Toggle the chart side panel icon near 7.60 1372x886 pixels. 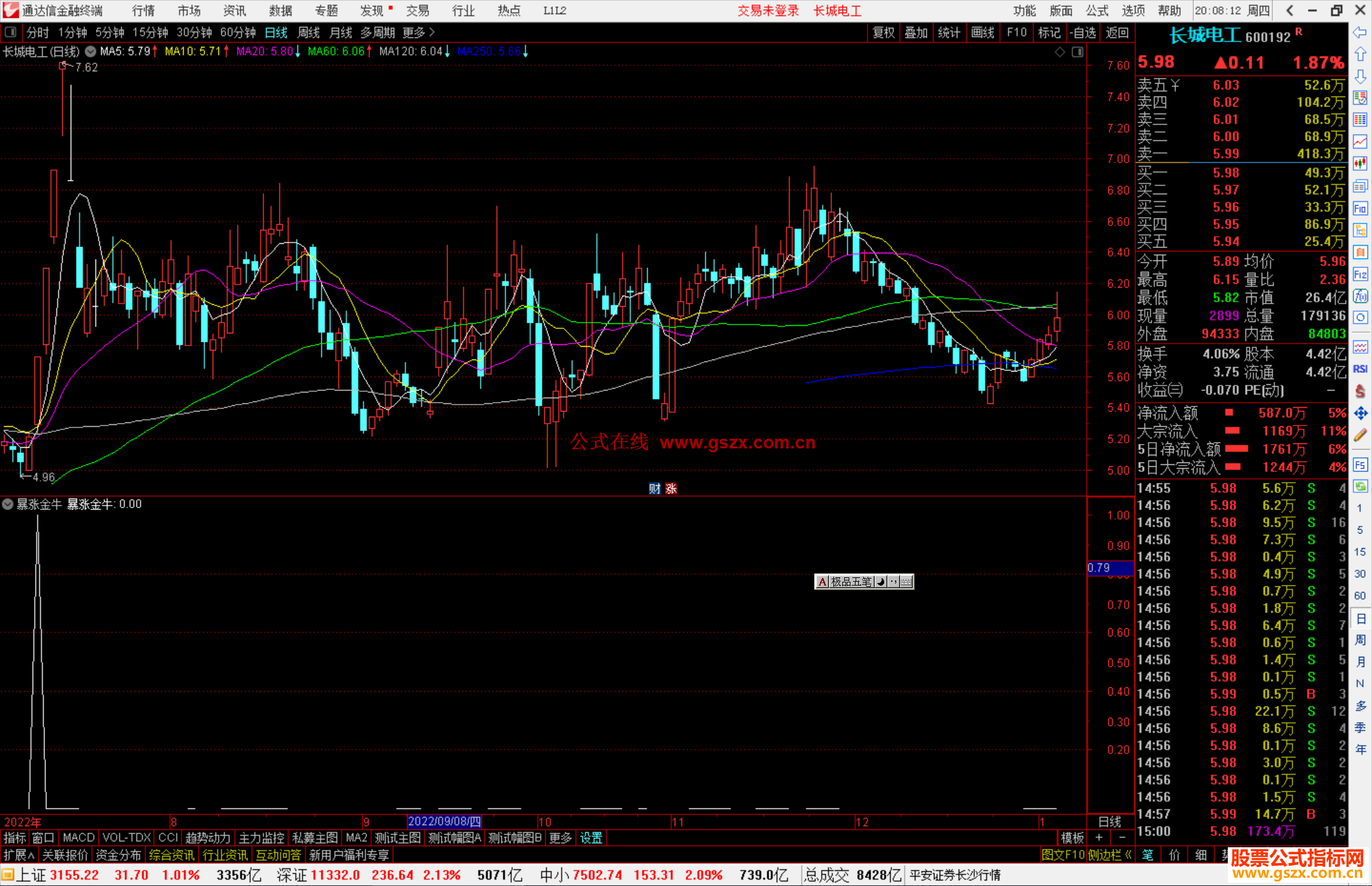tap(1077, 52)
